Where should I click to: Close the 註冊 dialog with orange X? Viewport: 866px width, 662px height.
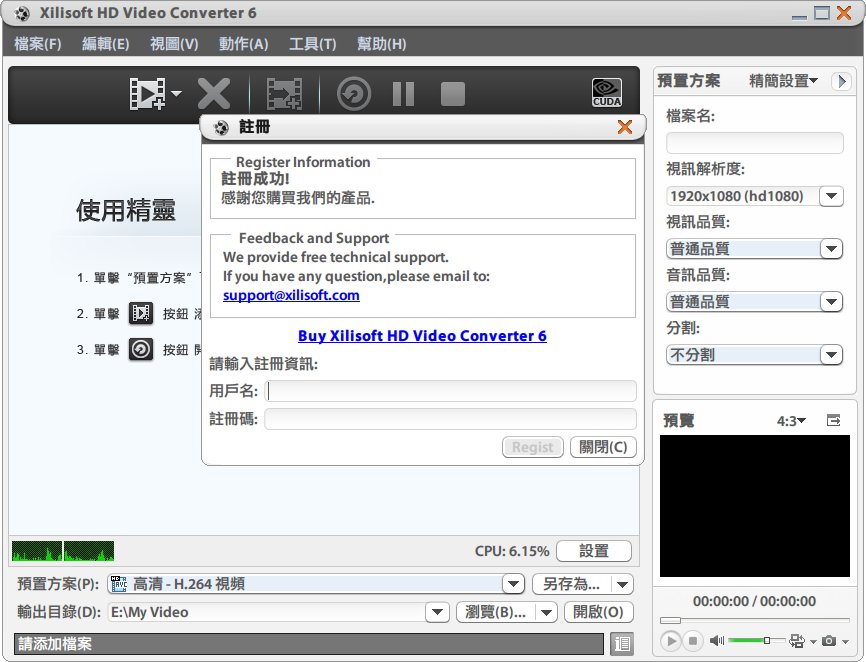point(625,127)
